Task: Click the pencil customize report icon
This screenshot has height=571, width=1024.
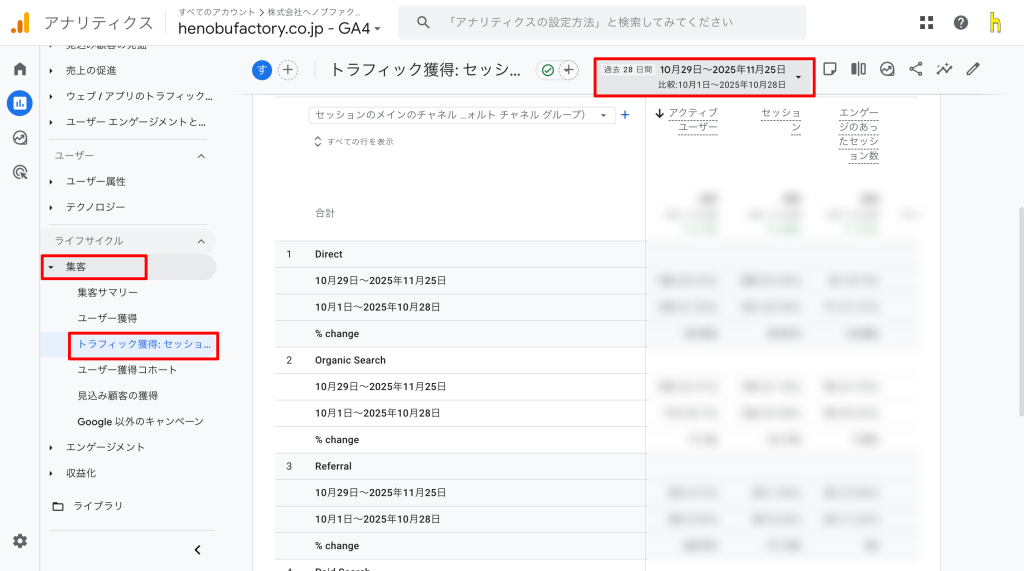Action: (x=973, y=69)
